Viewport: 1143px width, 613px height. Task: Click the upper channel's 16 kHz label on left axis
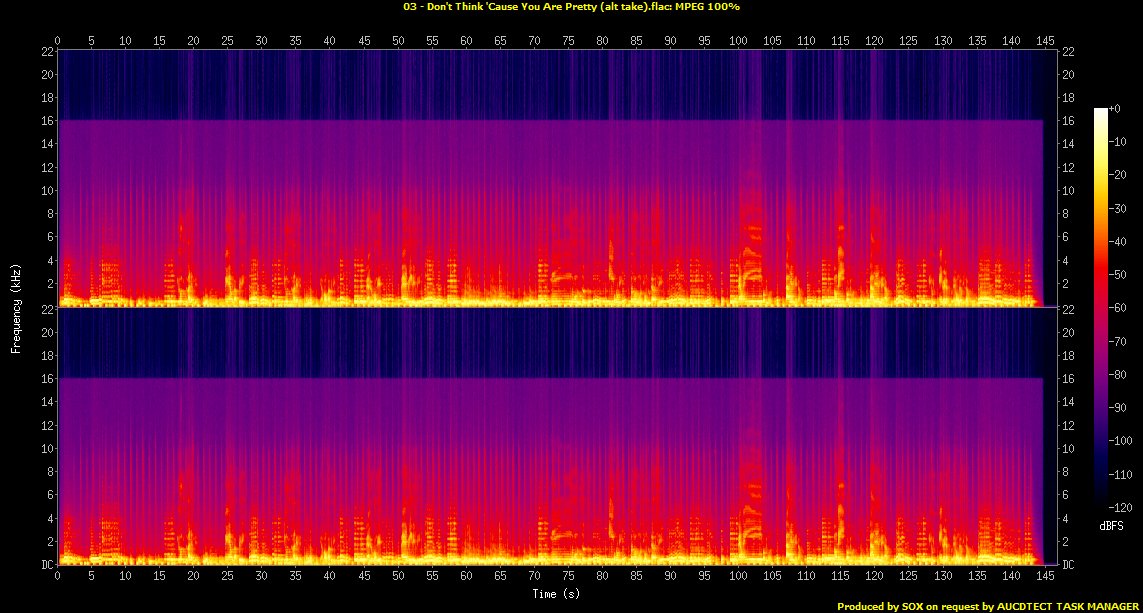(x=47, y=121)
